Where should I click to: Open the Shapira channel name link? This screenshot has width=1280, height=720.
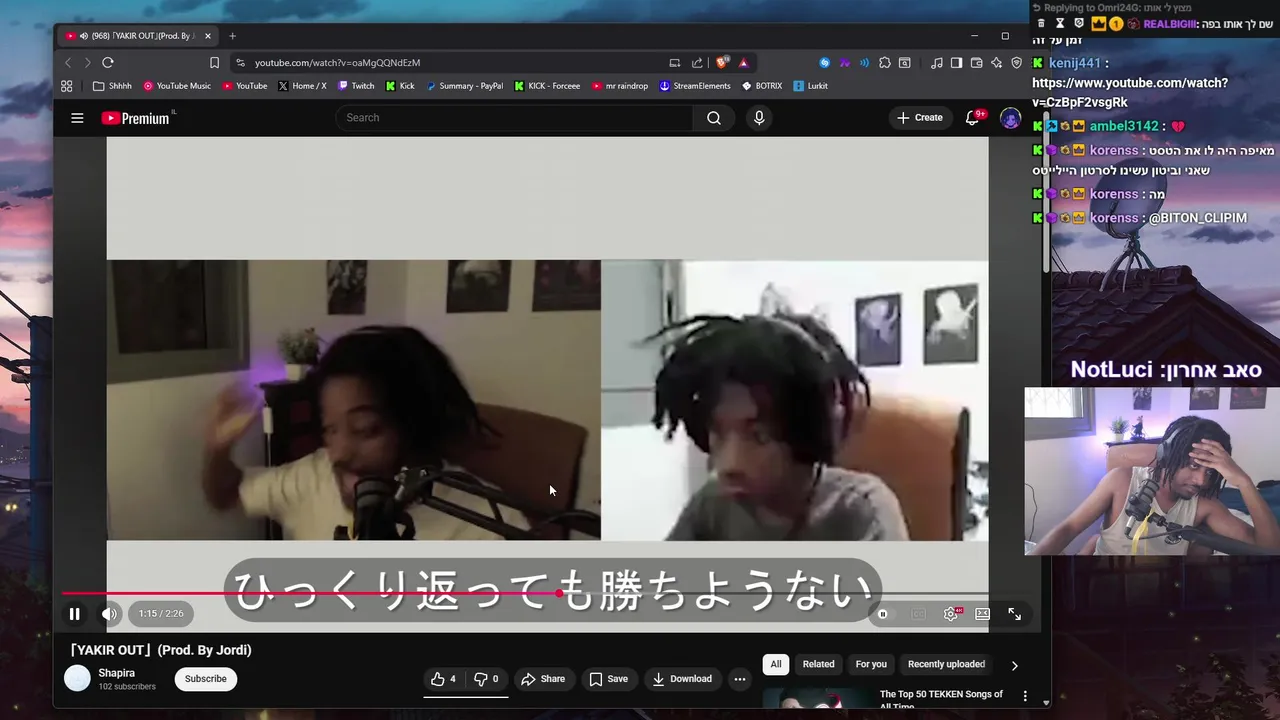pyautogui.click(x=117, y=673)
